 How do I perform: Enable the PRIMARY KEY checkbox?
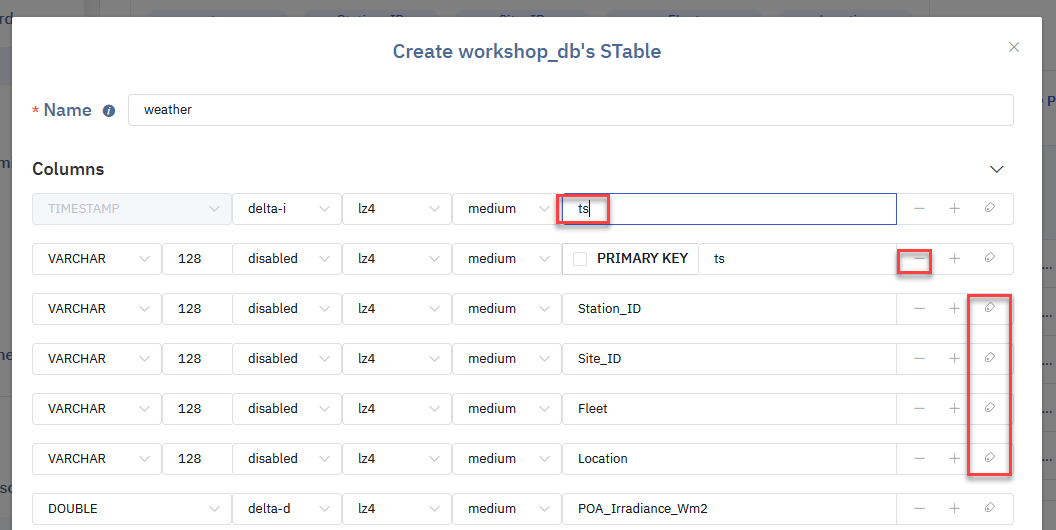pos(580,259)
